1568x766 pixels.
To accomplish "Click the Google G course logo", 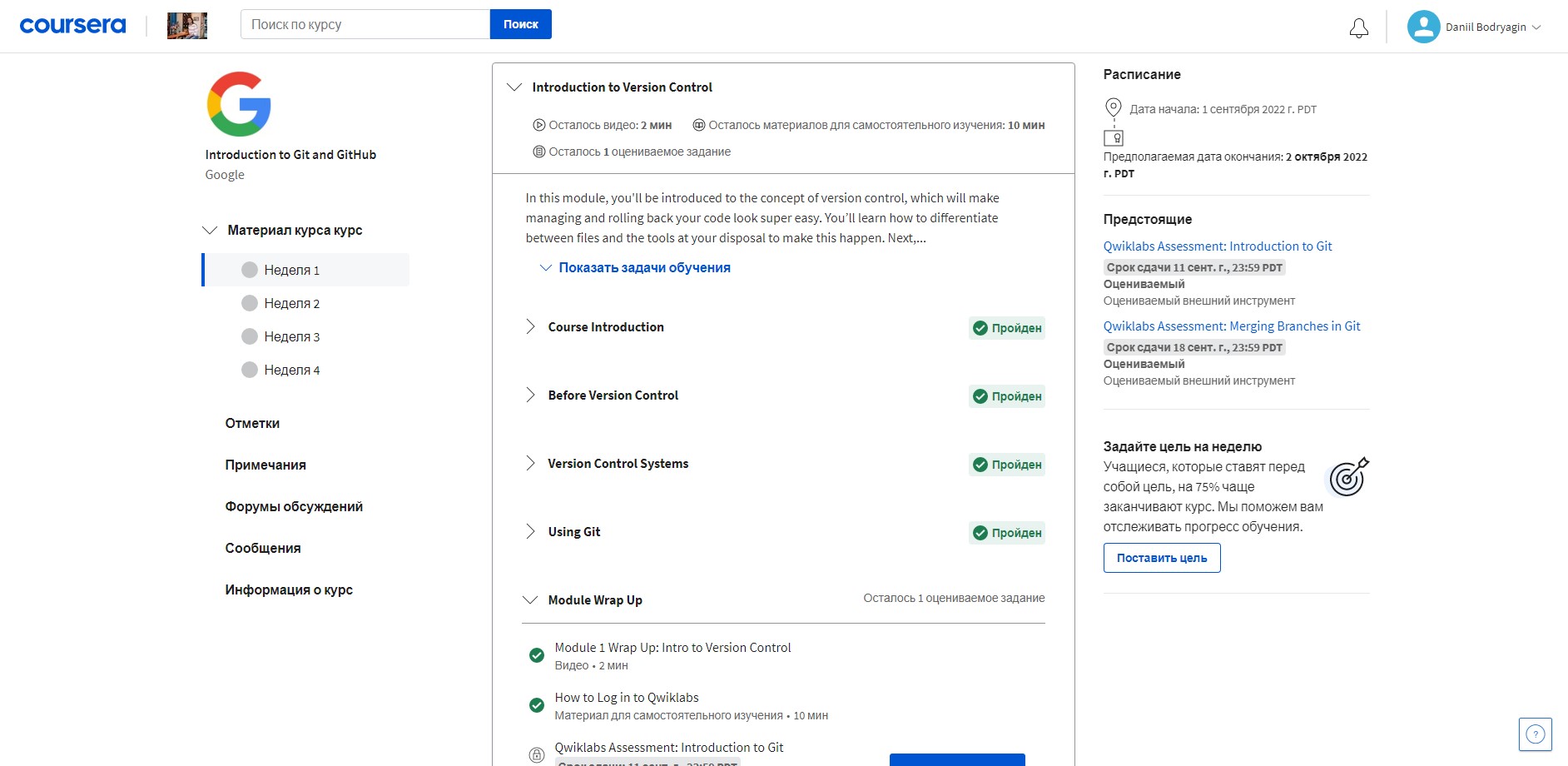I will tap(239, 104).
